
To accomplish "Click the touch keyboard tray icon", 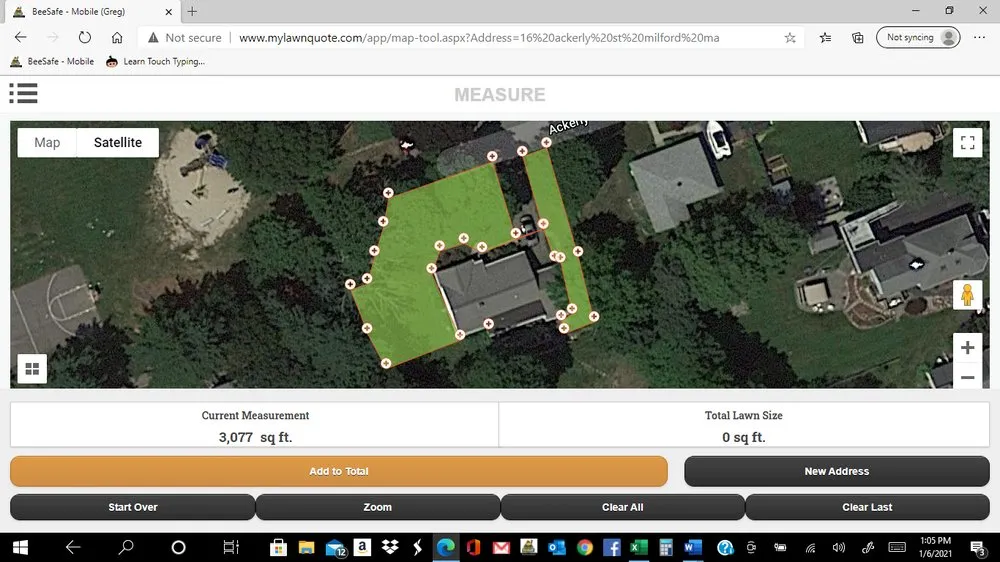I will tap(897, 547).
